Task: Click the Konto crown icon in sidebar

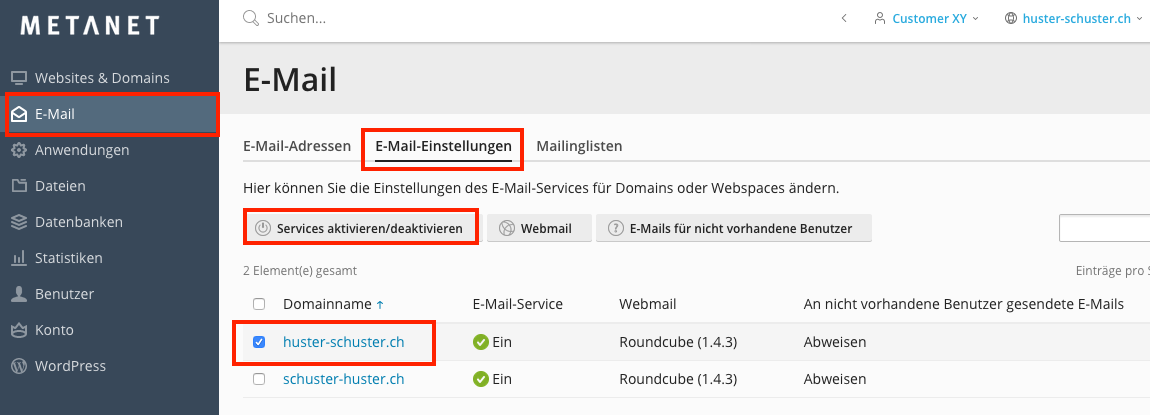Action: pyautogui.click(x=18, y=330)
